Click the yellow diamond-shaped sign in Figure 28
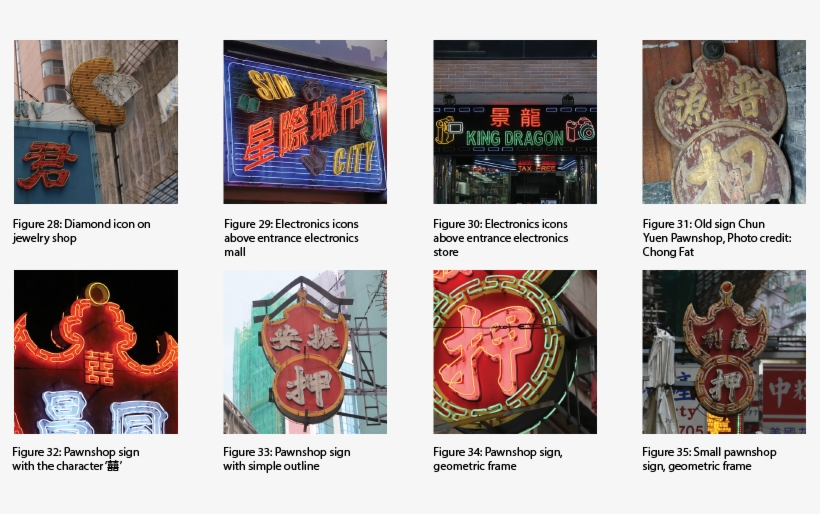 click(102, 92)
